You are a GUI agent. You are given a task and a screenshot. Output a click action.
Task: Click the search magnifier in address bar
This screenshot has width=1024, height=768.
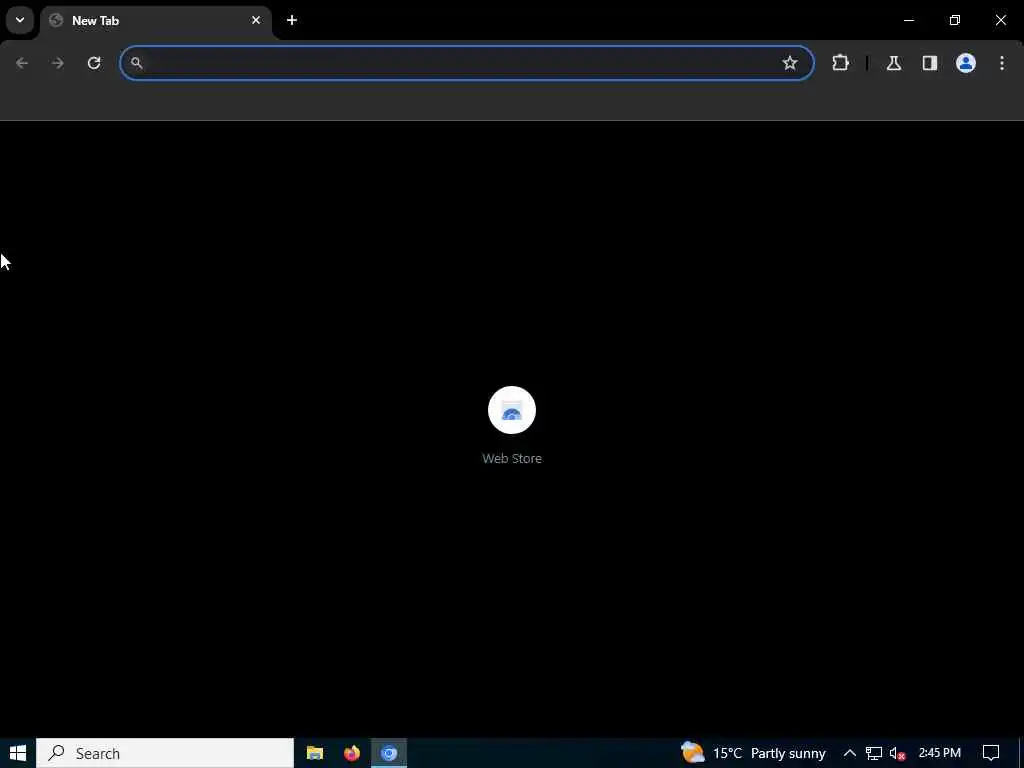tap(136, 63)
